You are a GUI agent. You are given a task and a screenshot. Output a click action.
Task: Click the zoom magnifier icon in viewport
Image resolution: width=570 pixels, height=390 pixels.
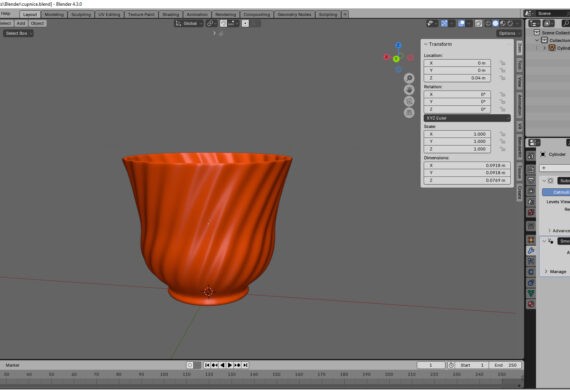[x=409, y=78]
